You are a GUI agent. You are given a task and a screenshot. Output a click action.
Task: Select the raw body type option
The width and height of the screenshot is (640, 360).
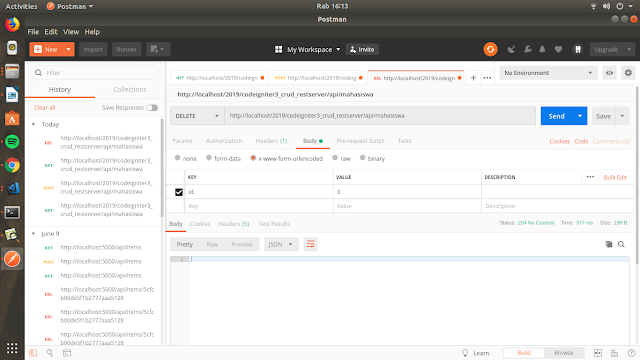(x=341, y=158)
